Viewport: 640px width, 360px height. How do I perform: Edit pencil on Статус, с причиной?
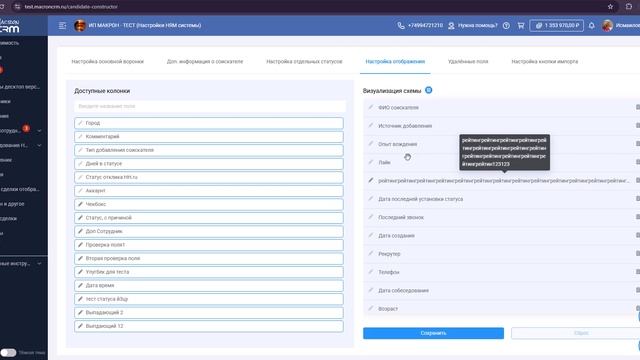pos(80,218)
